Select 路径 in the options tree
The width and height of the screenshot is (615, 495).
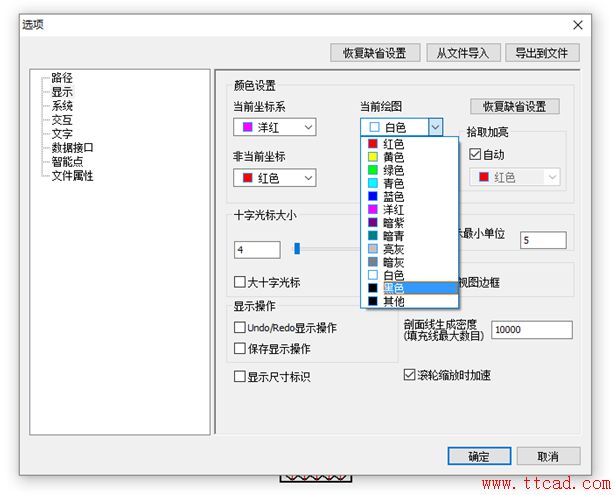click(x=62, y=78)
